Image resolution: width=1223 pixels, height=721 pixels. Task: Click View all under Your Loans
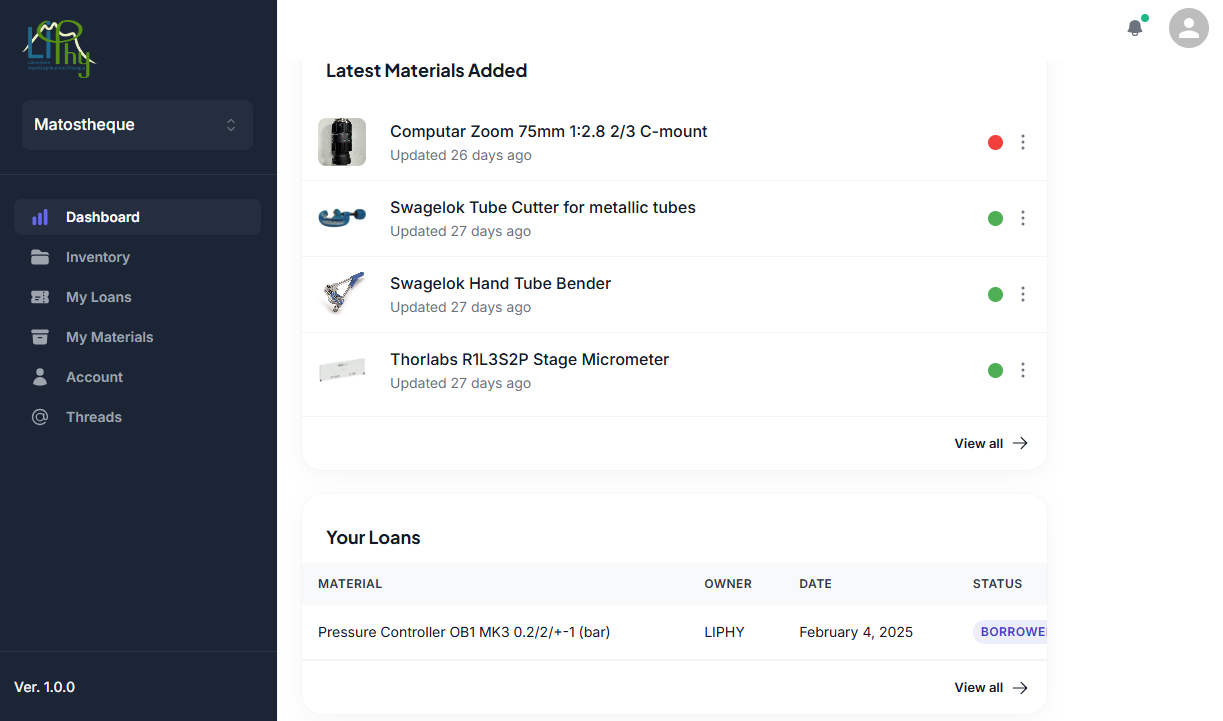(990, 687)
